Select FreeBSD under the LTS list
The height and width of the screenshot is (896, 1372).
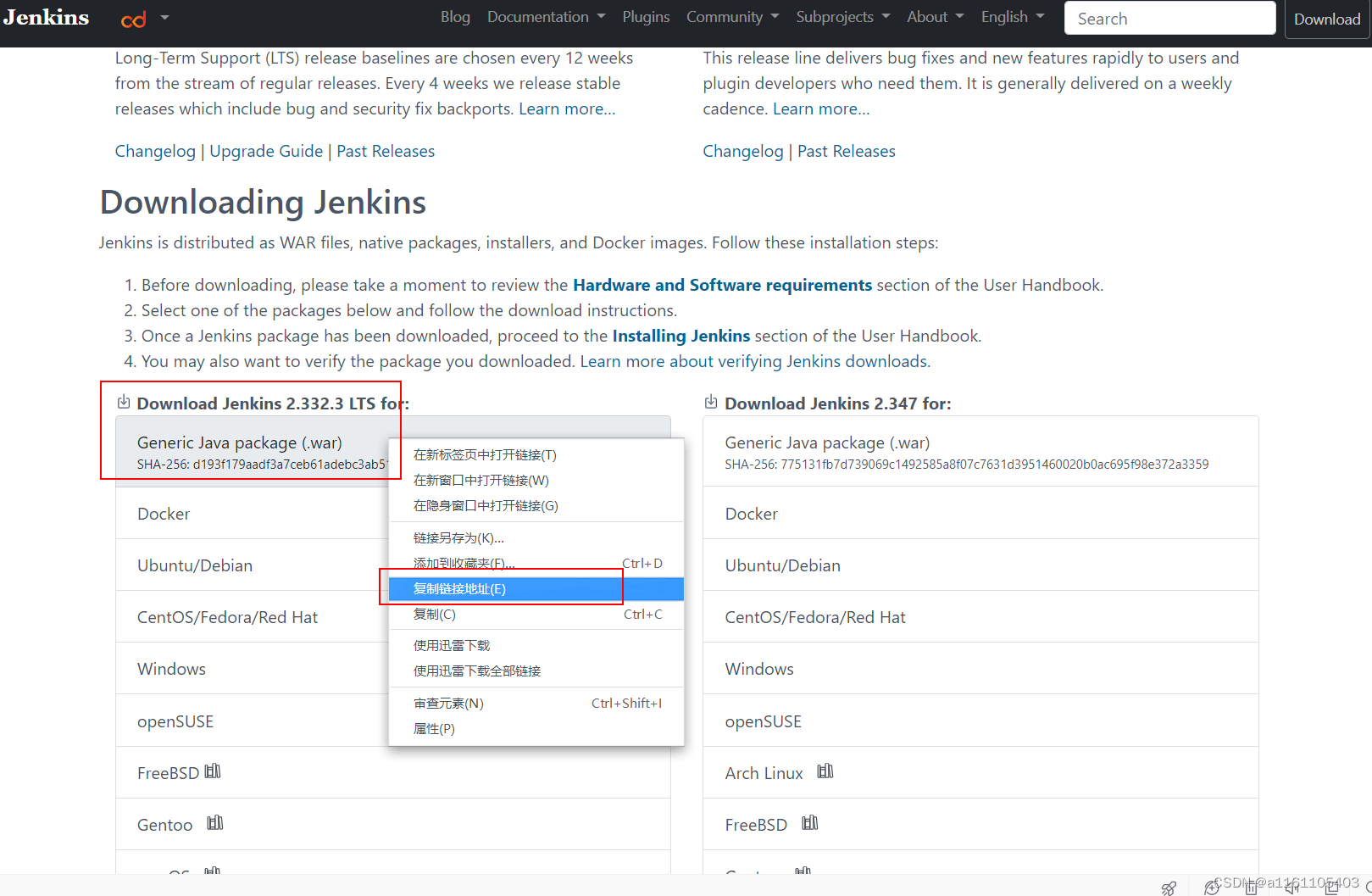393,772
